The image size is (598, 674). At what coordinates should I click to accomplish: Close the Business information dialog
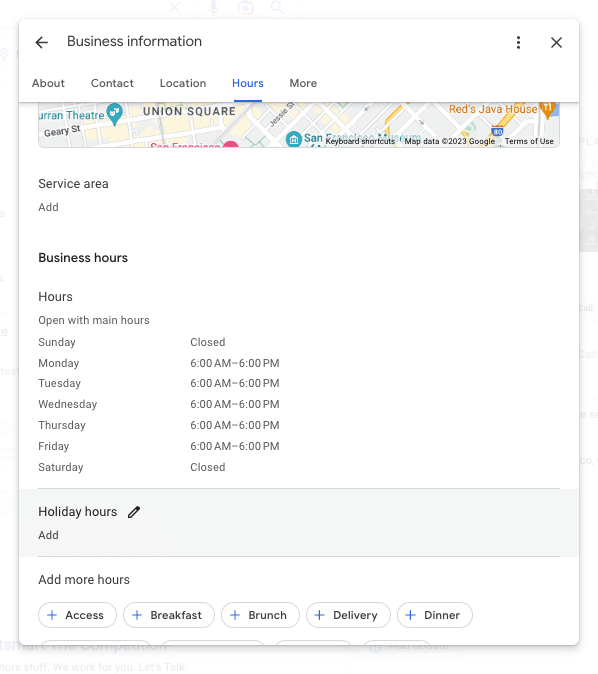point(556,42)
